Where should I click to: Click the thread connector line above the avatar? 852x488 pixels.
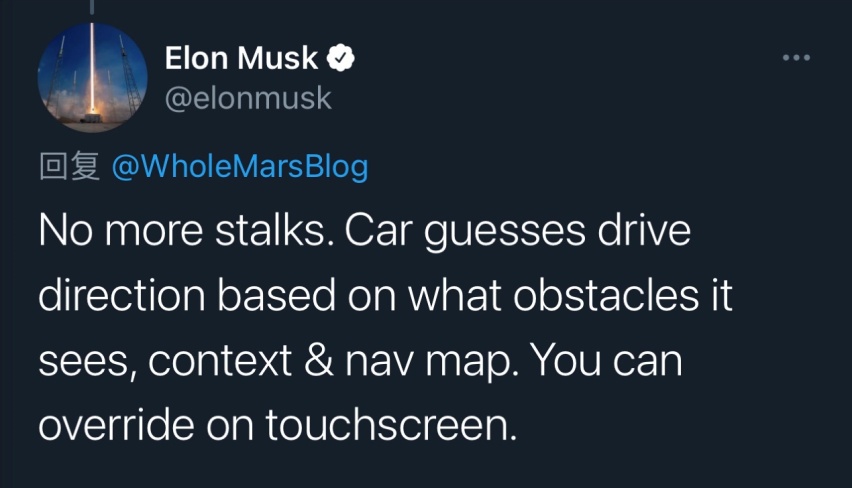click(x=92, y=7)
